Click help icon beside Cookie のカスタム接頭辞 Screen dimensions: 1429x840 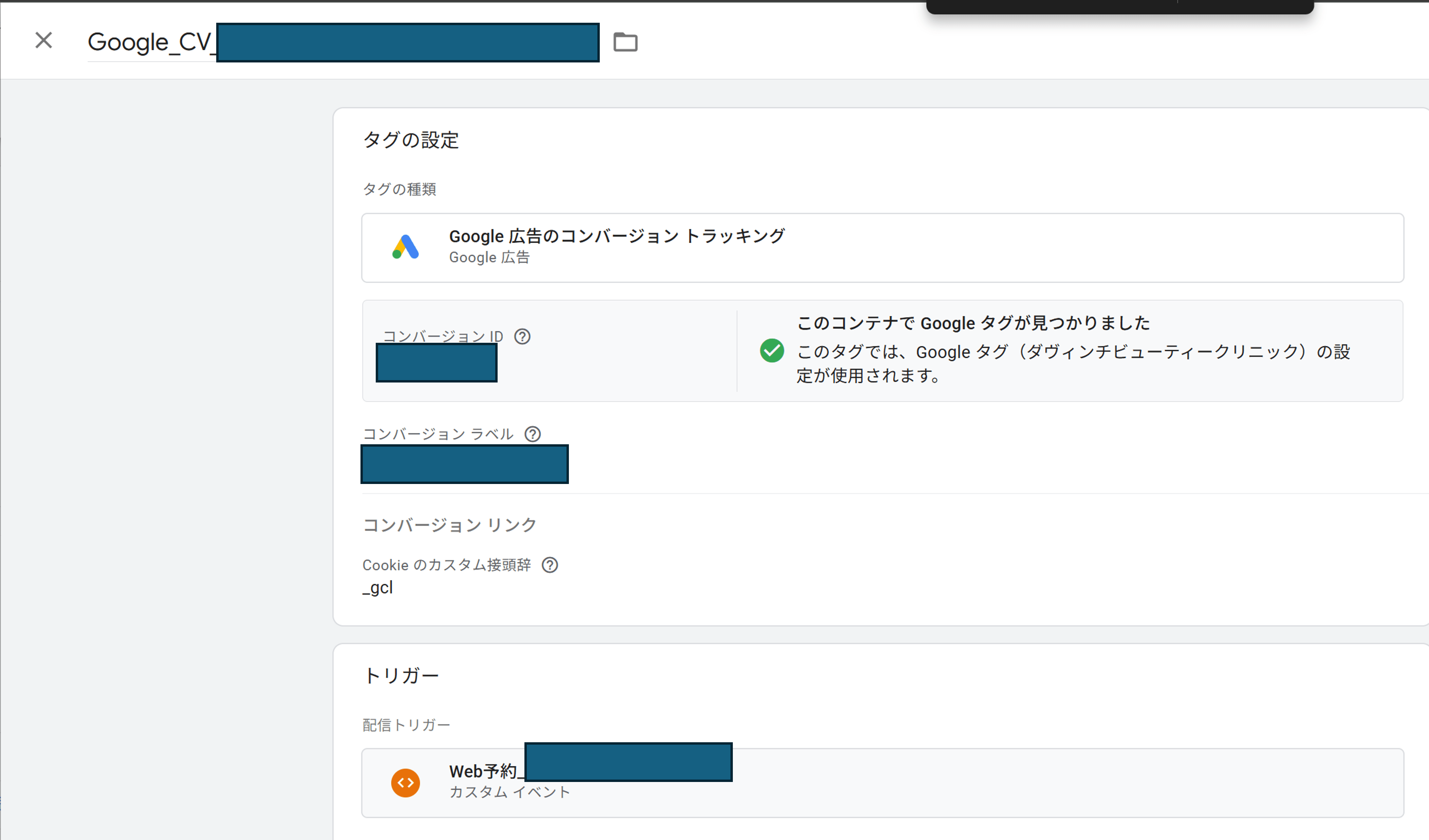click(x=550, y=565)
